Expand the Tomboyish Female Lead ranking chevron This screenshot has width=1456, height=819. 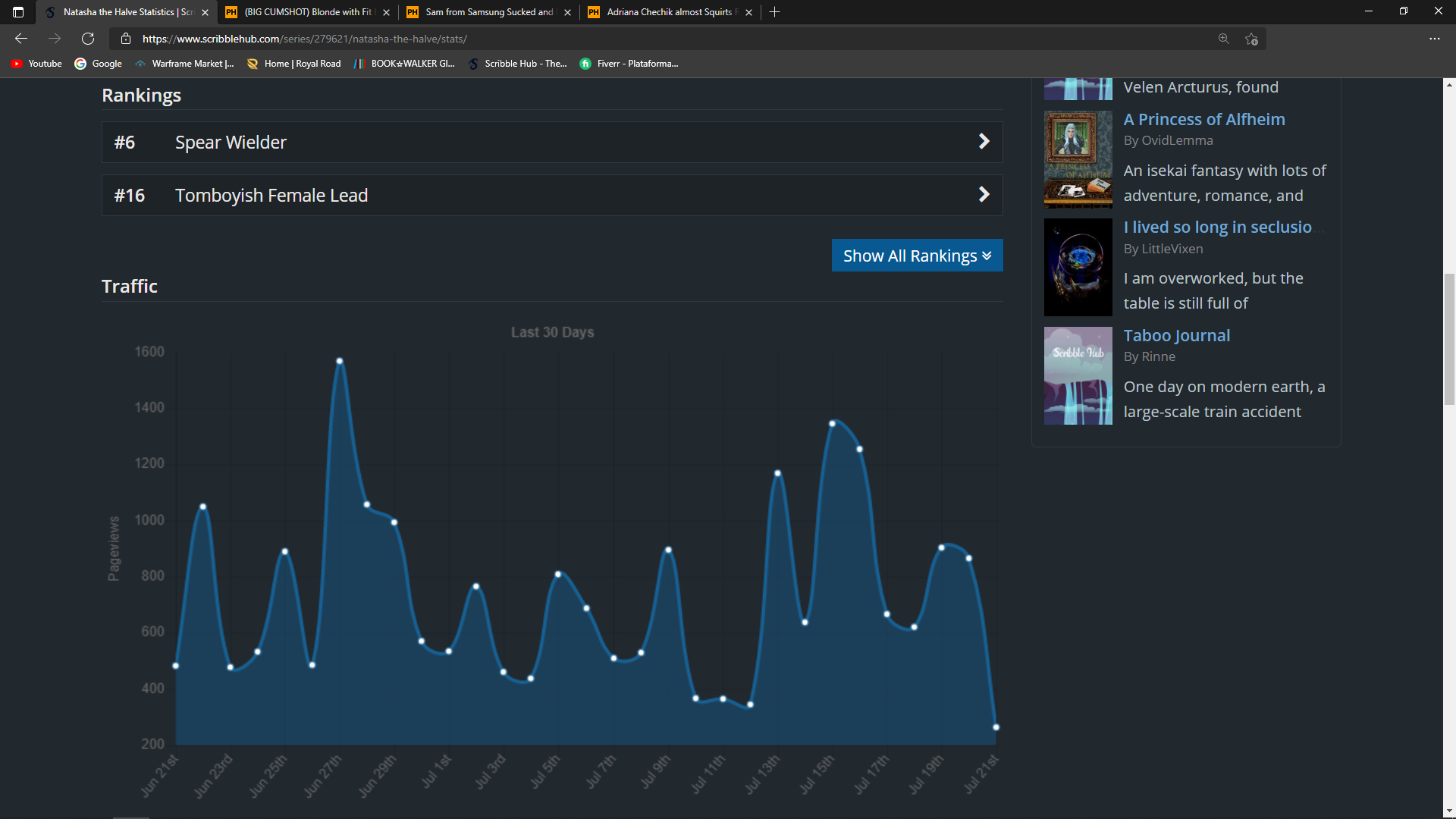(x=984, y=195)
